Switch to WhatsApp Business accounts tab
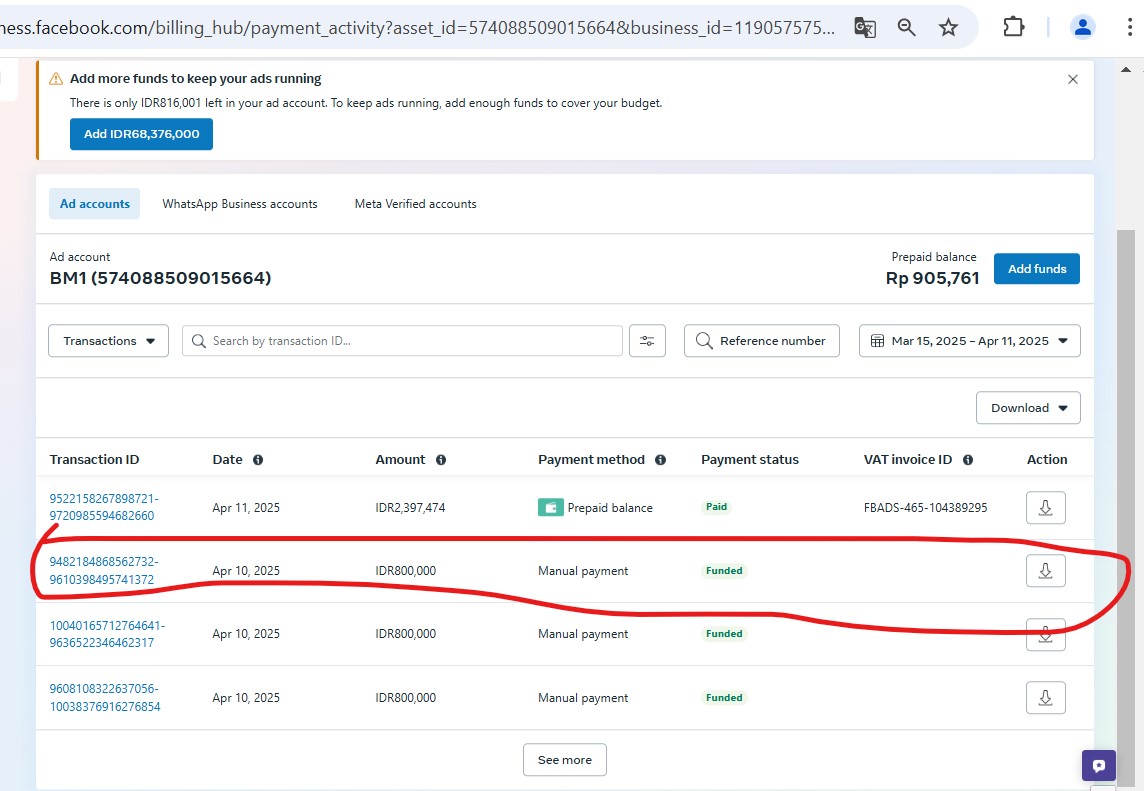Image resolution: width=1144 pixels, height=791 pixels. 240,204
